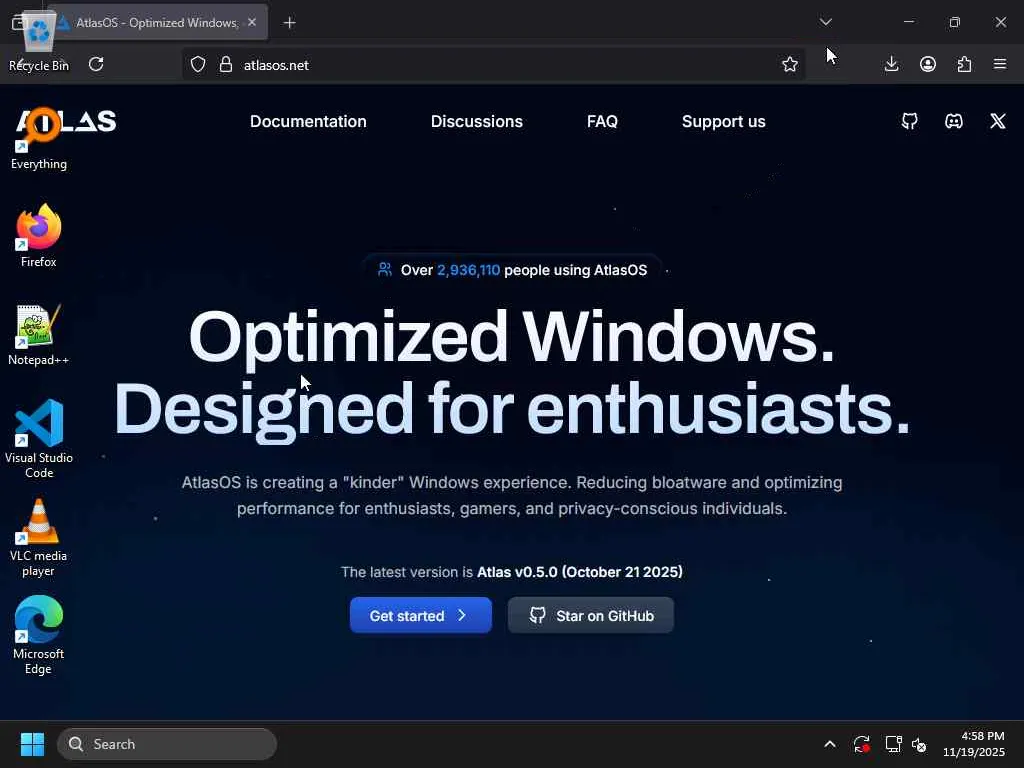Close the AtlasOS browser tab

pos(252,22)
